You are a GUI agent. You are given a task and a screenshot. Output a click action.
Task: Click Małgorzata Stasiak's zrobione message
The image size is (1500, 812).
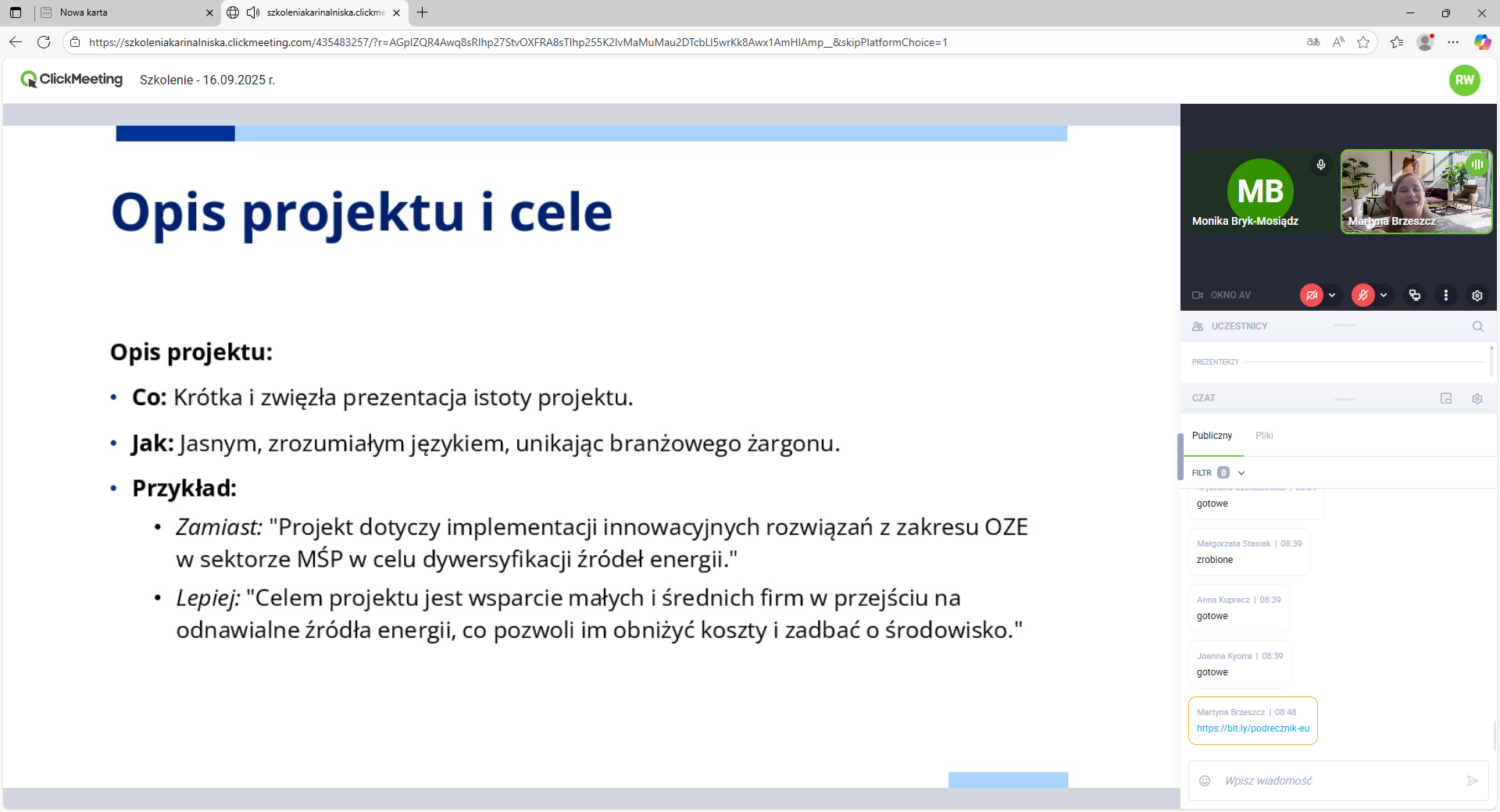(1249, 552)
